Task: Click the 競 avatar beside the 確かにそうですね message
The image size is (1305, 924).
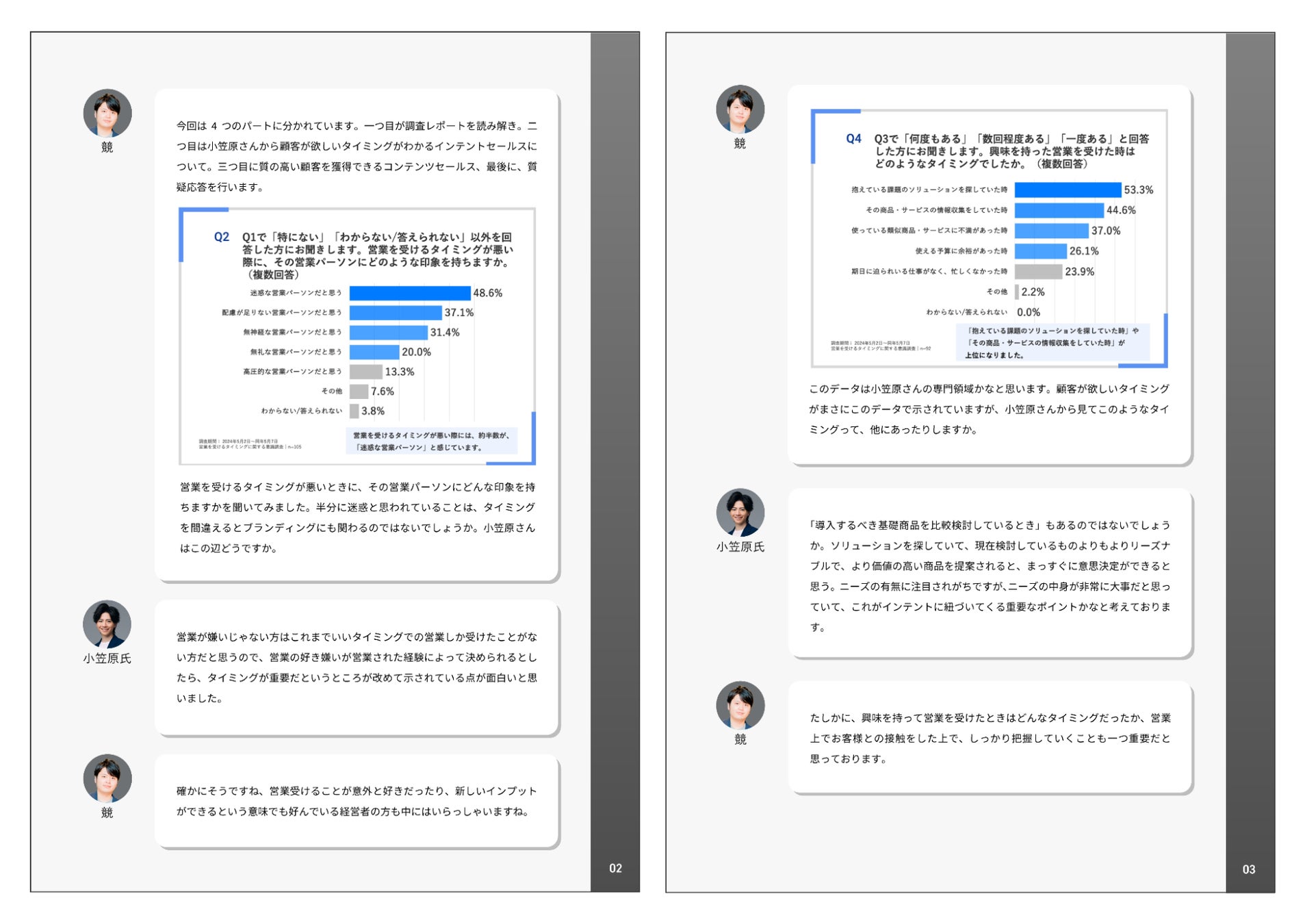Action: point(107,778)
